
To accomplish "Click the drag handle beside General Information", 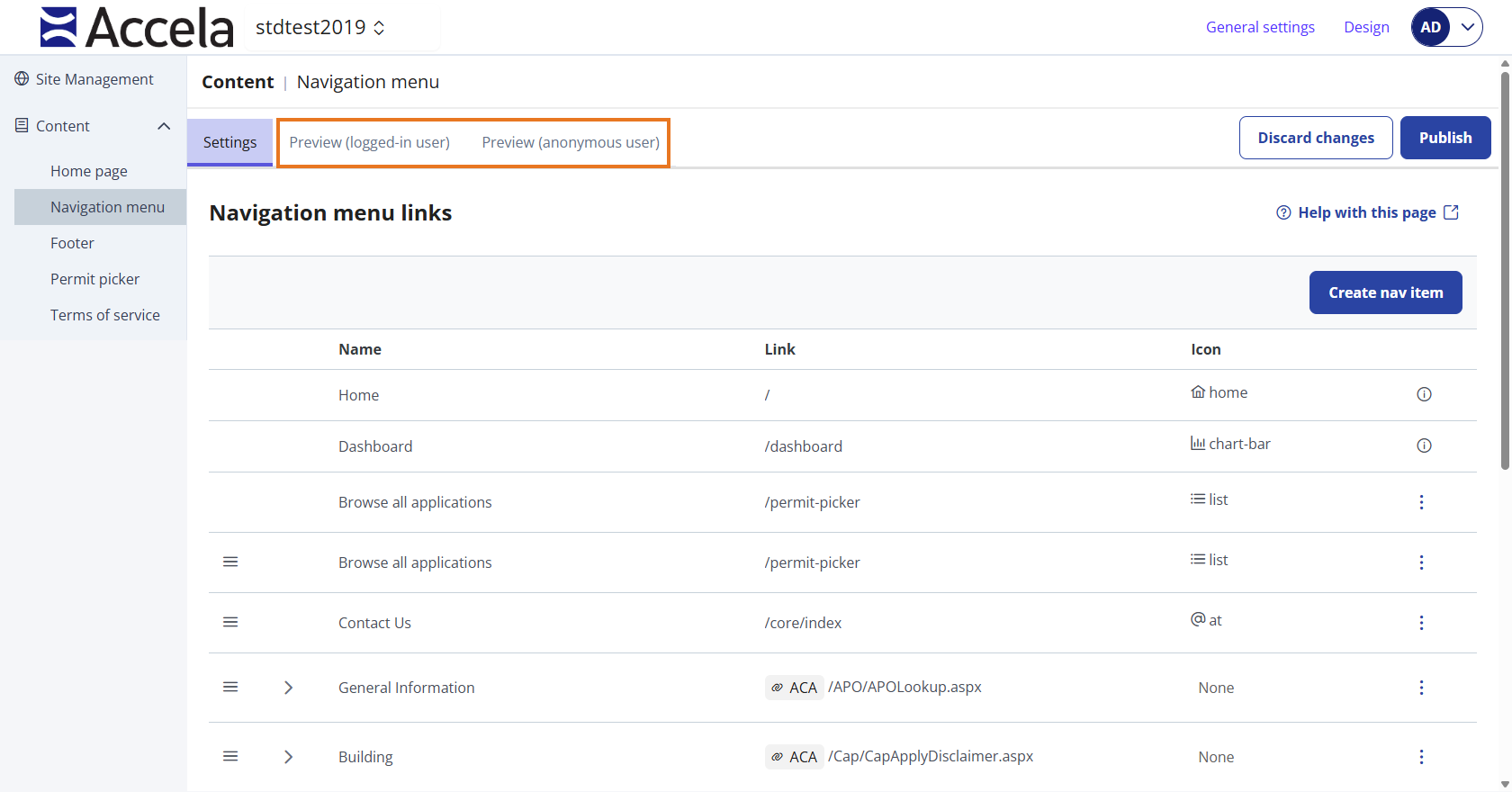I will point(230,687).
